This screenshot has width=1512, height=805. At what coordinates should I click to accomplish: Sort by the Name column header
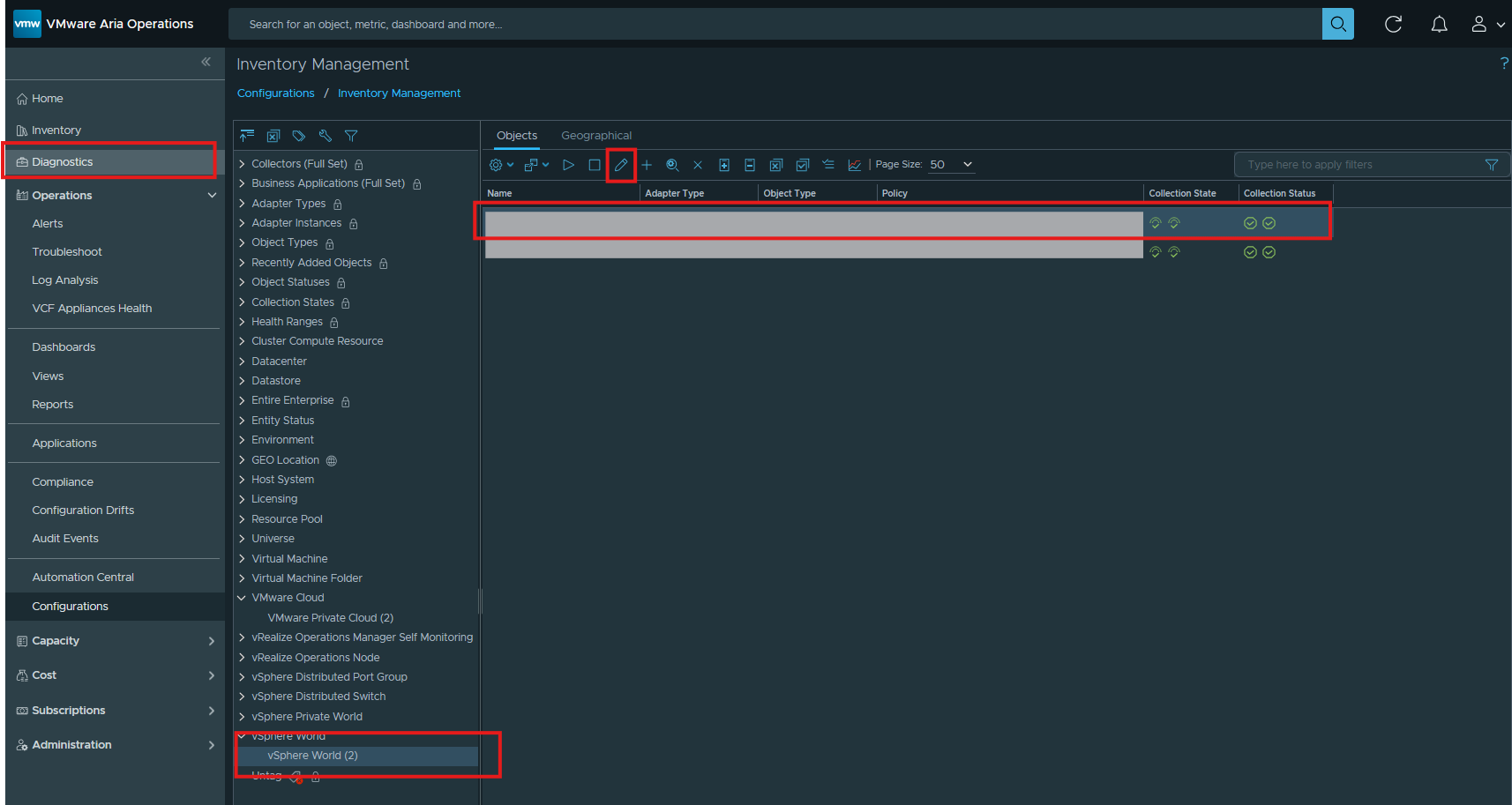[x=499, y=193]
